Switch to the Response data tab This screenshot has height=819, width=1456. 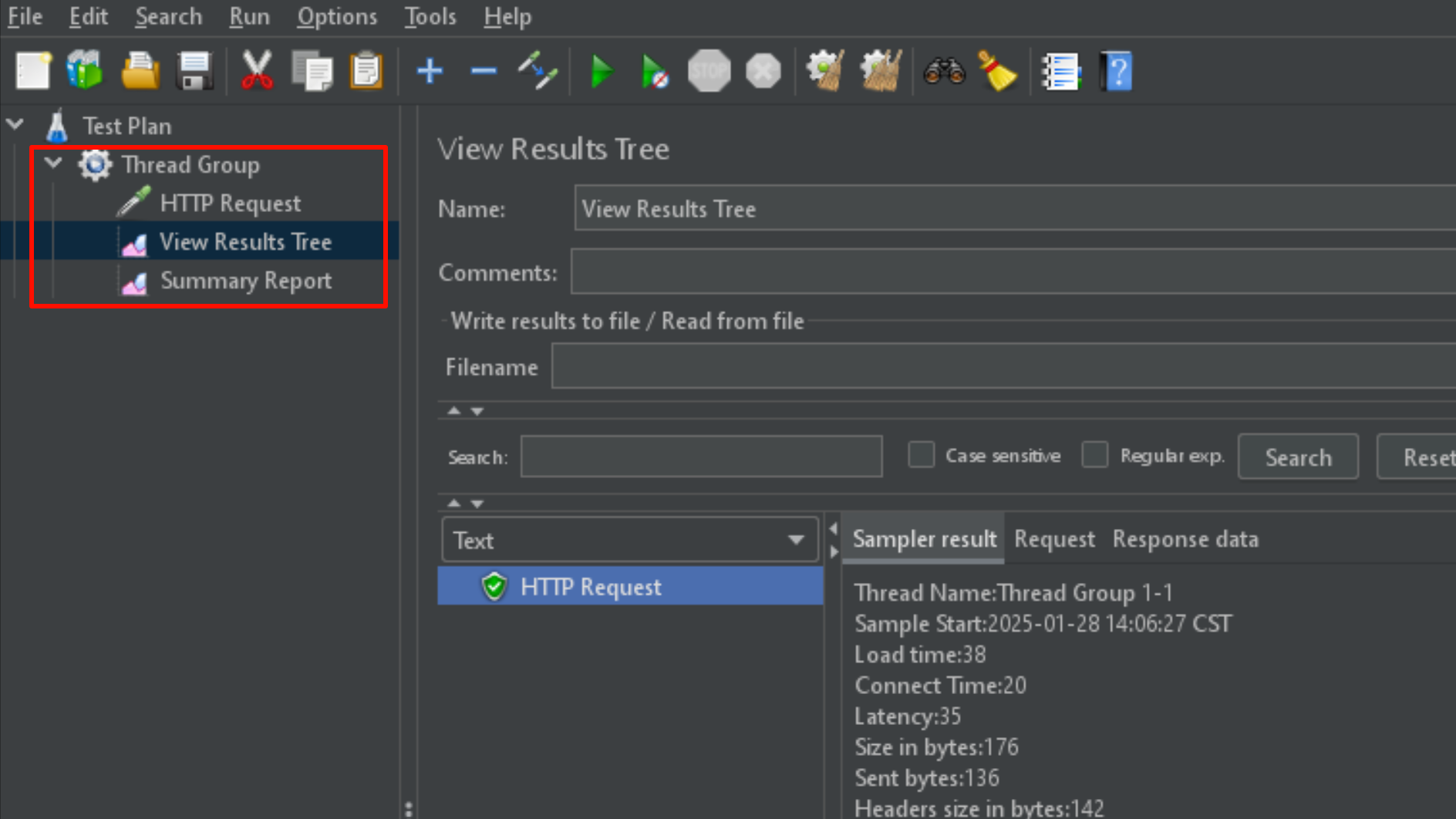pos(1185,538)
